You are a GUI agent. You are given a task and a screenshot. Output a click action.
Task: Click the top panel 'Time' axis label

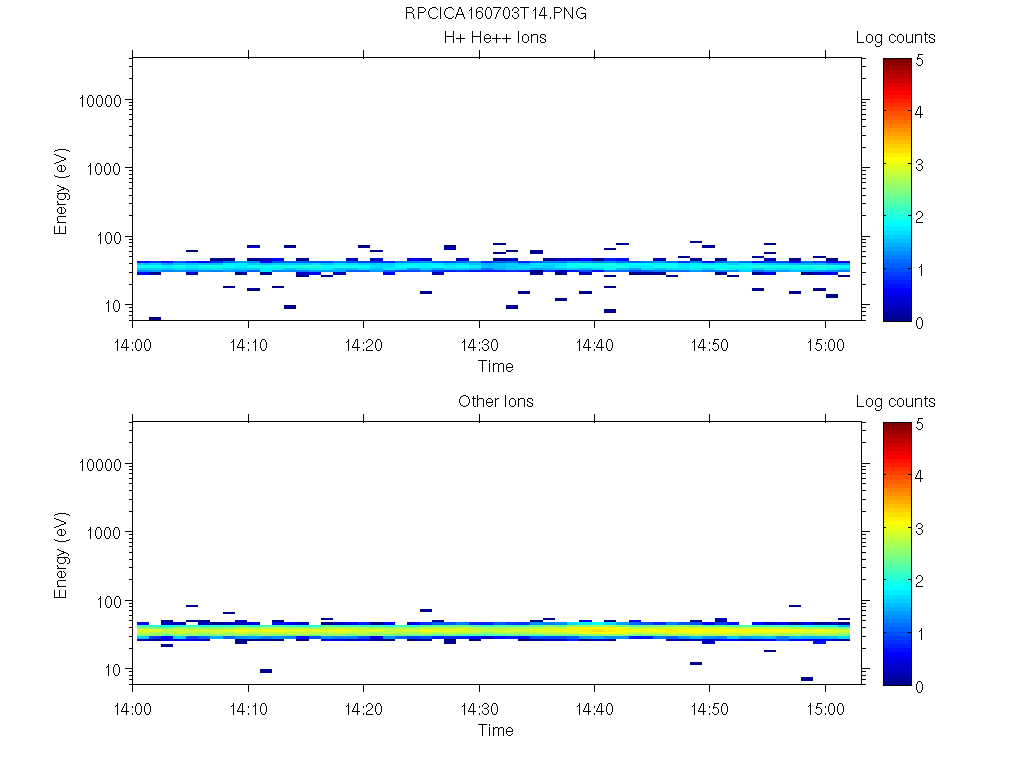pyautogui.click(x=496, y=366)
